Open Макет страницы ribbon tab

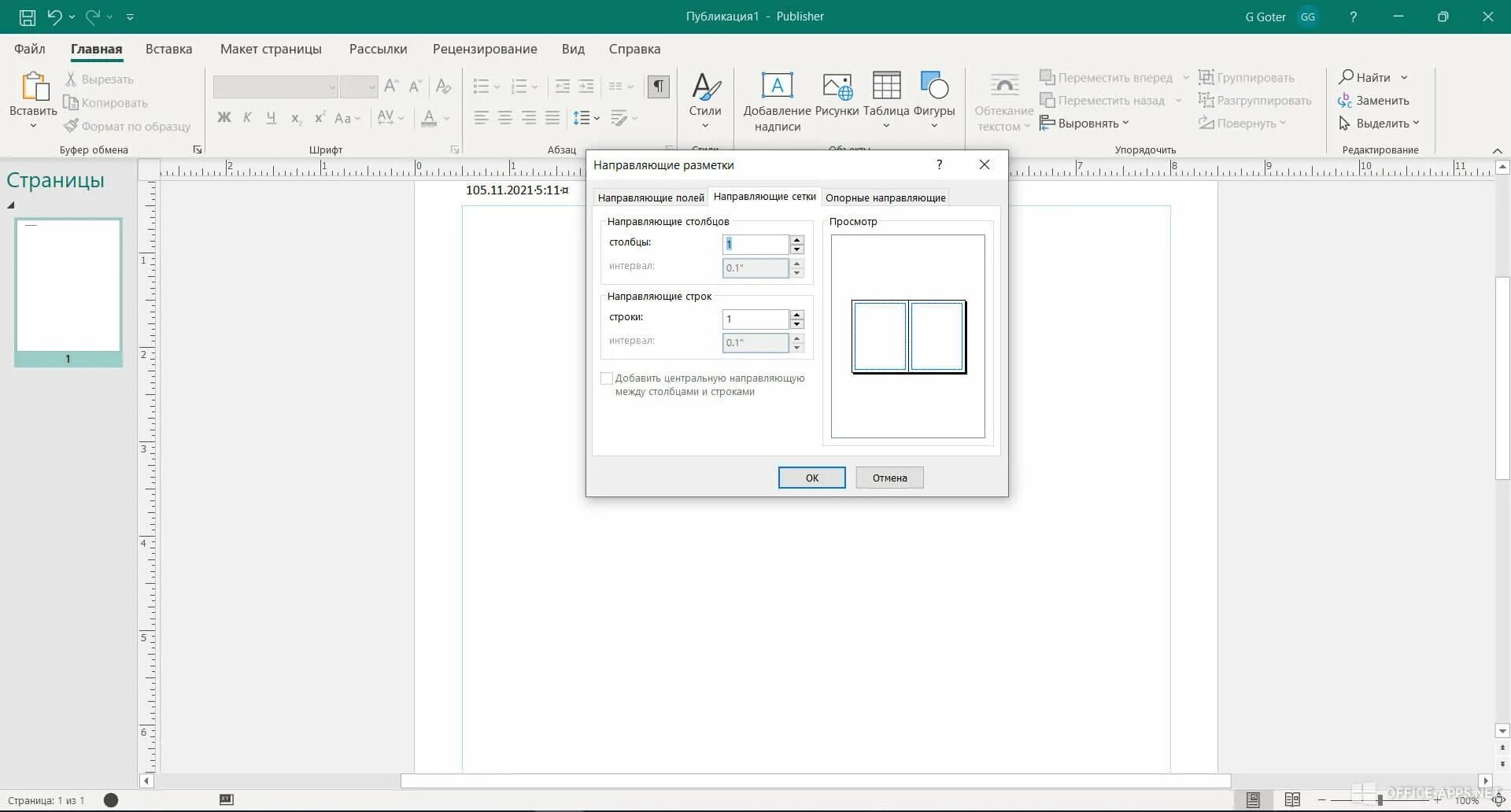click(271, 49)
